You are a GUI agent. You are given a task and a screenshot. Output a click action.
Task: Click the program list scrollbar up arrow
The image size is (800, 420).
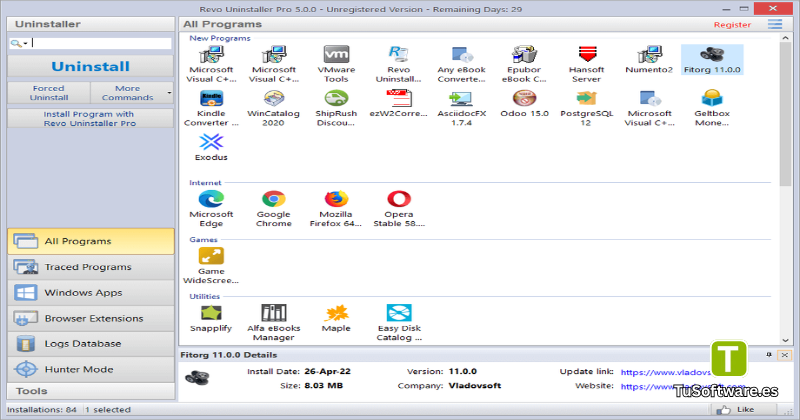tap(785, 39)
